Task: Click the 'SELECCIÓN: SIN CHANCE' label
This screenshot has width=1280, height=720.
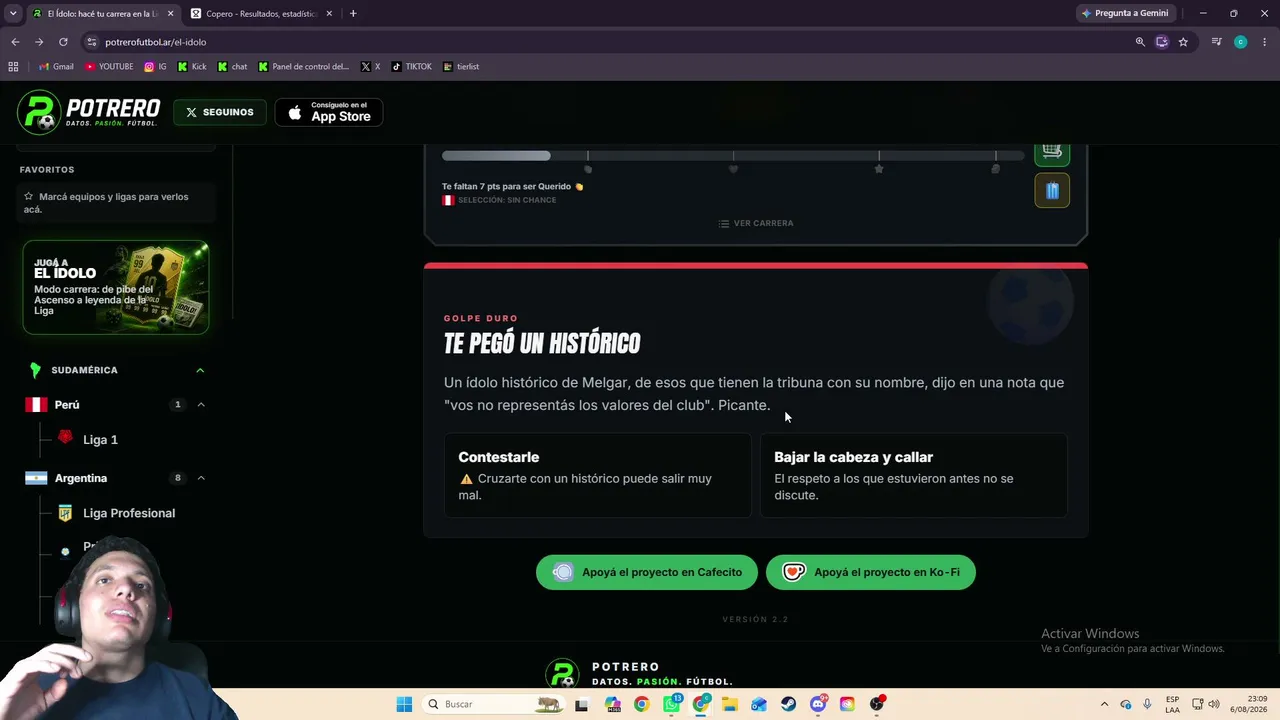Action: point(507,200)
